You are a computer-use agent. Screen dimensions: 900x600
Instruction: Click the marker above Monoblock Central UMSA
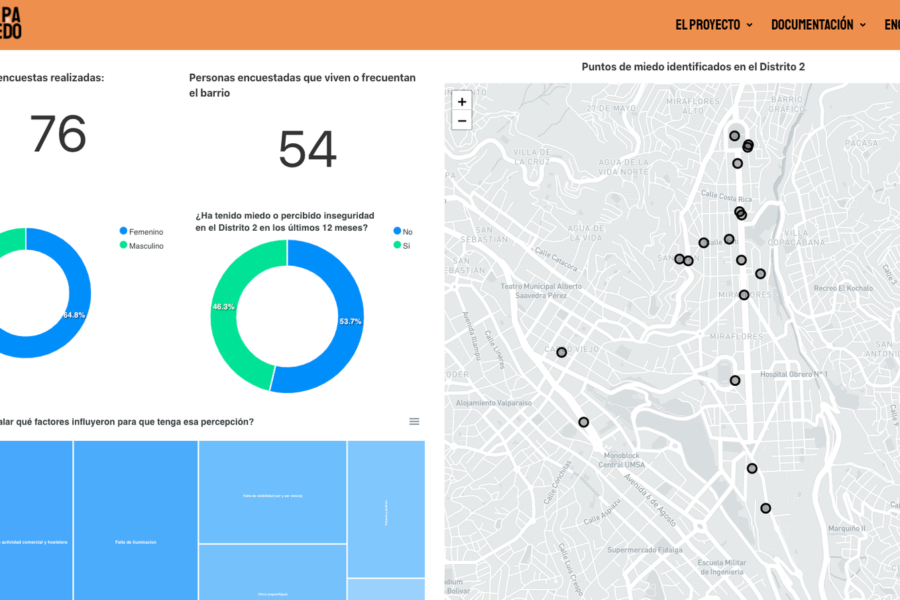coord(583,422)
